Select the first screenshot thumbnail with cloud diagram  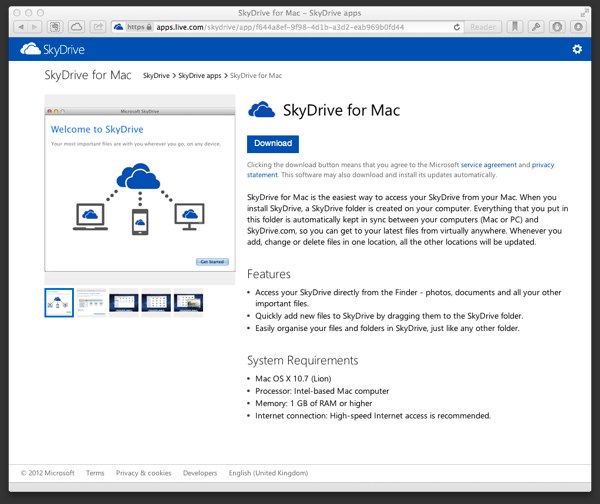pos(59,303)
